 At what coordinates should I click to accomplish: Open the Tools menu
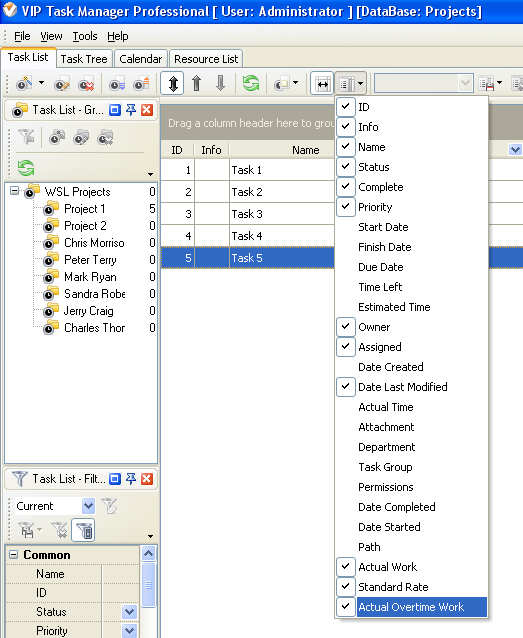click(85, 37)
